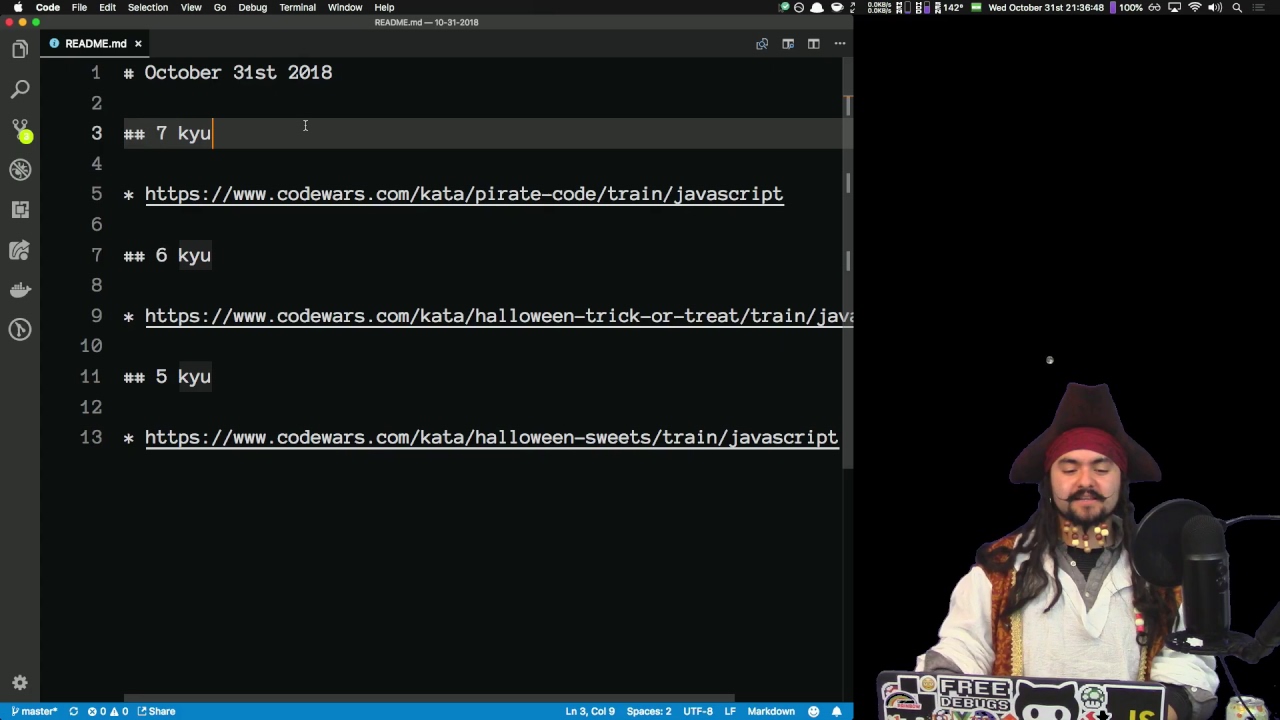Click the "## 6 kyu" heading text
Viewport: 1280px width, 720px height.
[167, 256]
